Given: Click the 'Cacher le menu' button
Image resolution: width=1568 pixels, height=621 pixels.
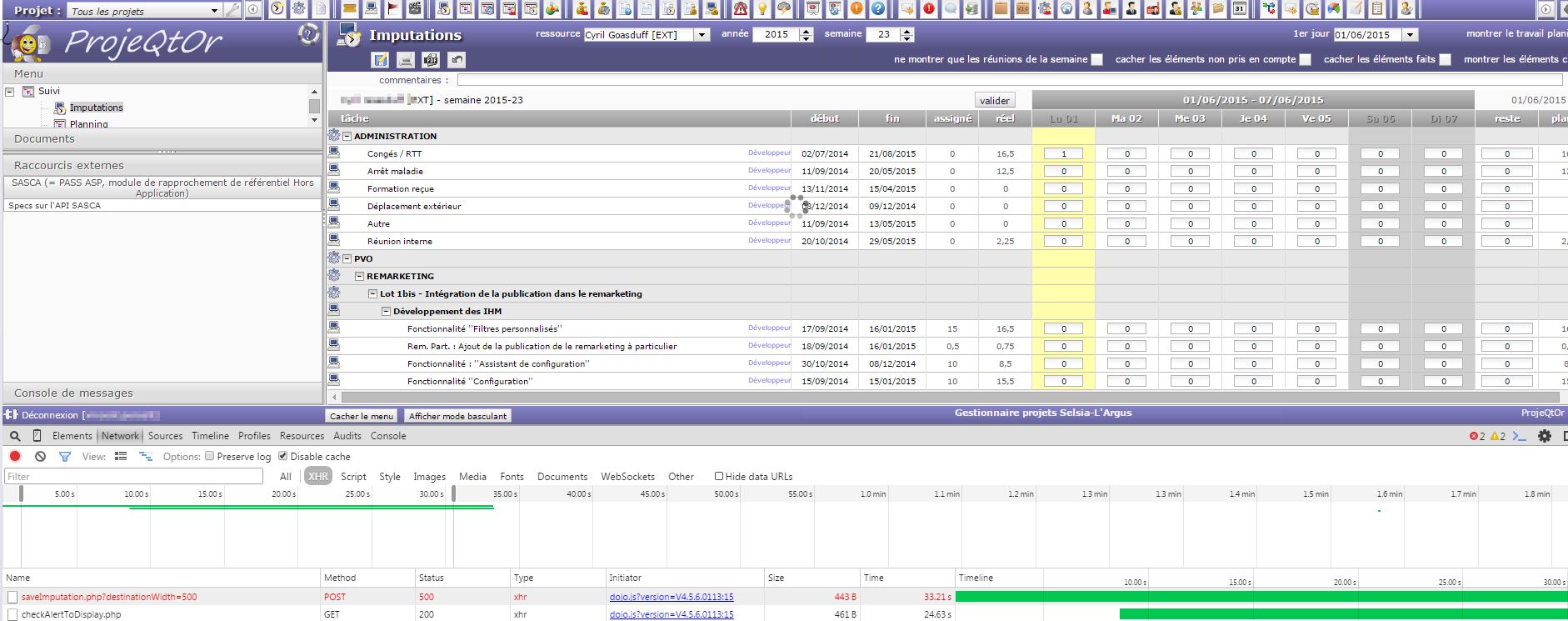Looking at the screenshot, I should [361, 416].
